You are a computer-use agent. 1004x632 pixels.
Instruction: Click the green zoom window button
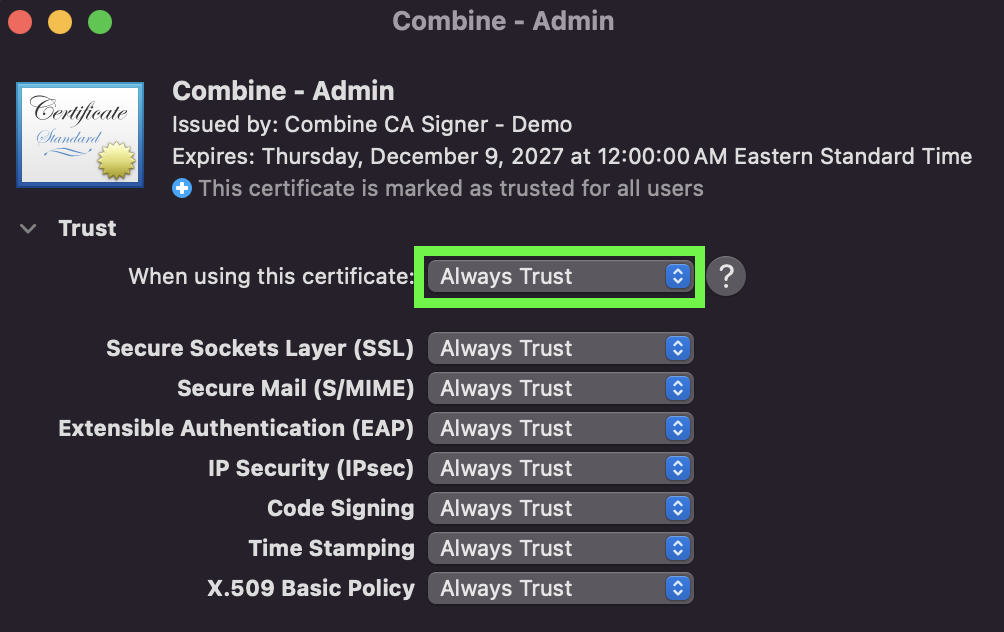coord(100,22)
